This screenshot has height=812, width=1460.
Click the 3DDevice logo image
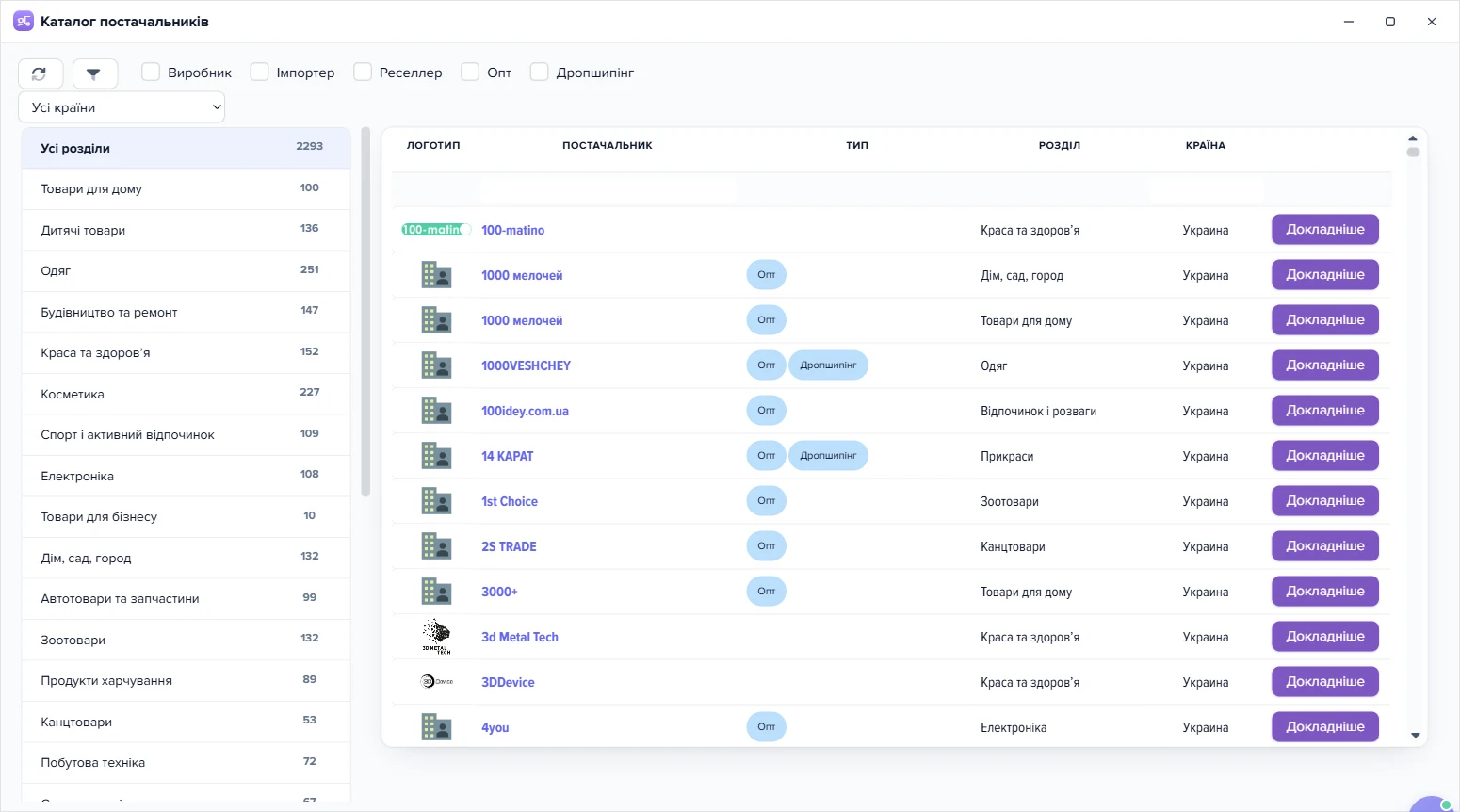pos(436,682)
